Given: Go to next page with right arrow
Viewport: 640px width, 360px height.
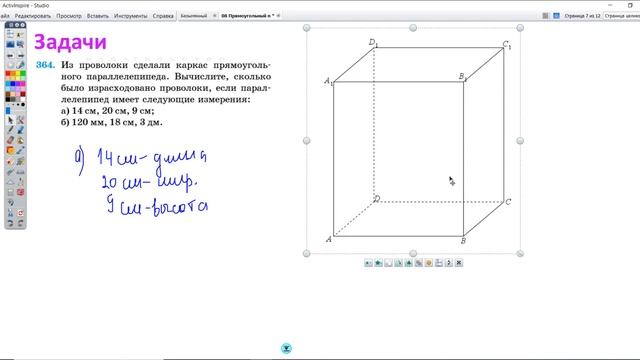Looking at the screenshot, I should click(x=20, y=55).
